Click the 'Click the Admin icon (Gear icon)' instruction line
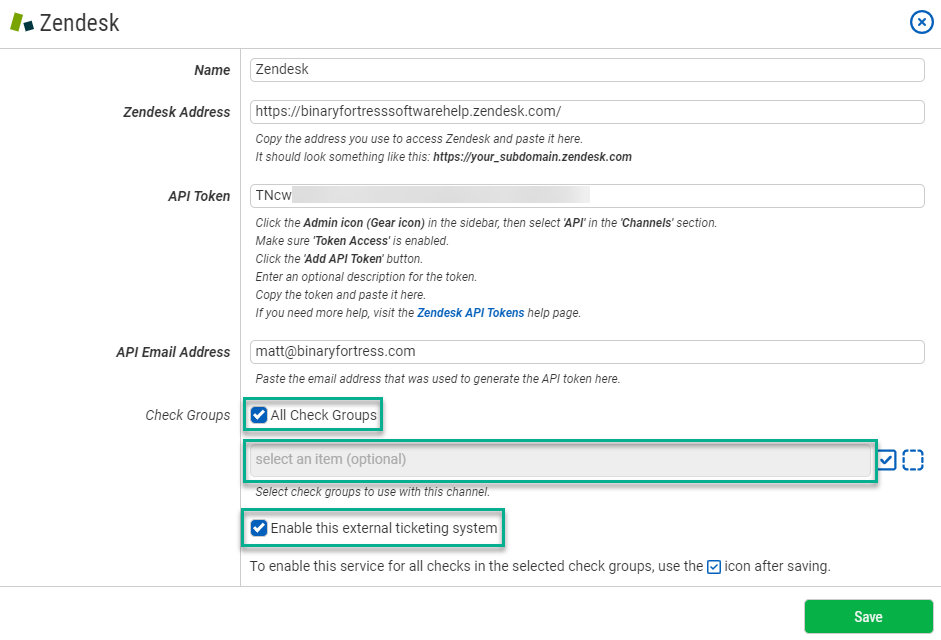 pos(486,223)
